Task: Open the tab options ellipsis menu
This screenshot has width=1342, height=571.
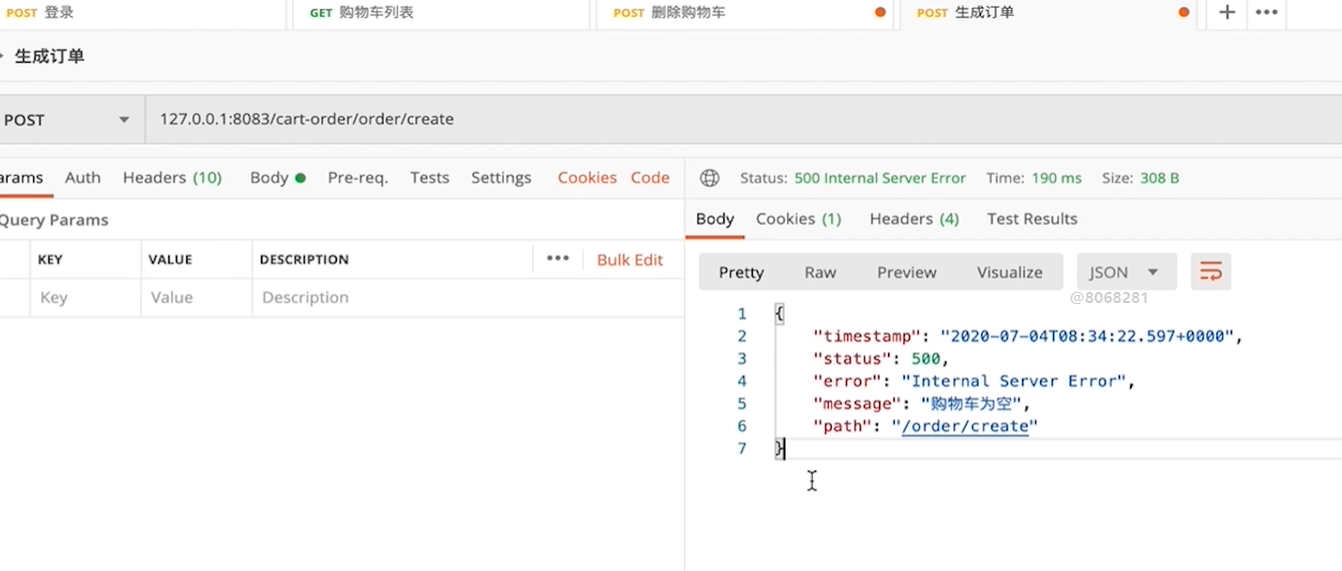Action: point(1266,13)
